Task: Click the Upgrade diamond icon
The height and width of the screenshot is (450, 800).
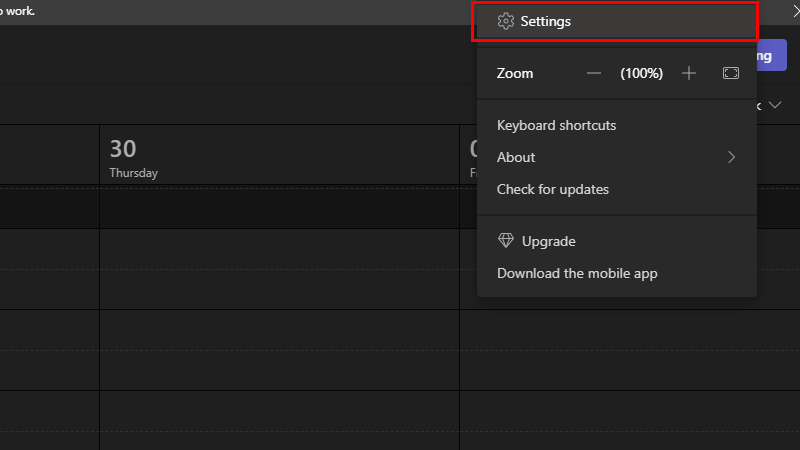Action: click(506, 240)
